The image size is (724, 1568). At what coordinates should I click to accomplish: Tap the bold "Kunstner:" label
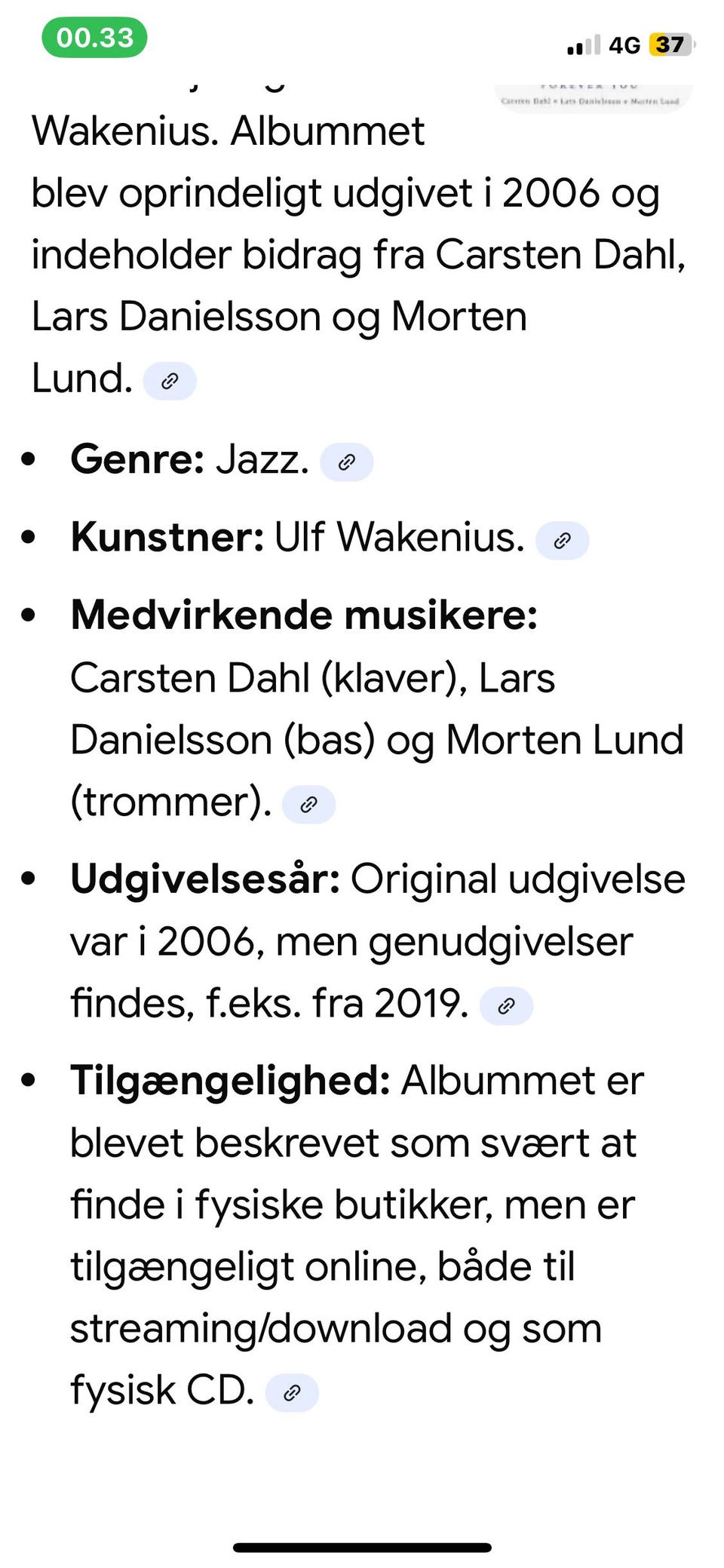click(167, 537)
